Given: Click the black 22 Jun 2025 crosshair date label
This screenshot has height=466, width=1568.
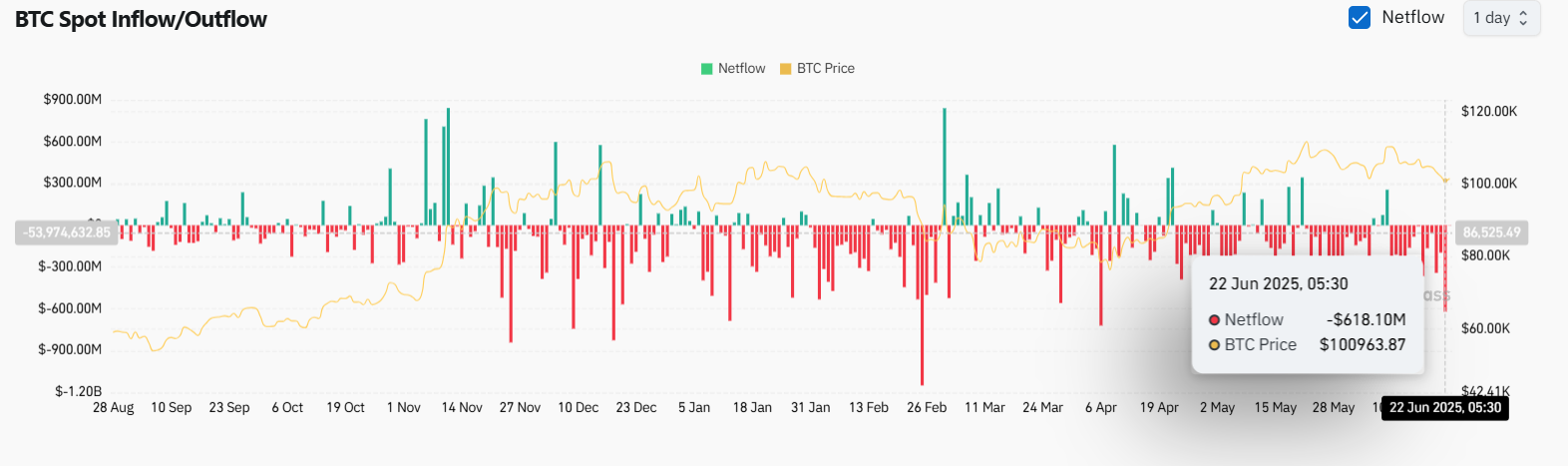Looking at the screenshot, I should [x=1444, y=407].
